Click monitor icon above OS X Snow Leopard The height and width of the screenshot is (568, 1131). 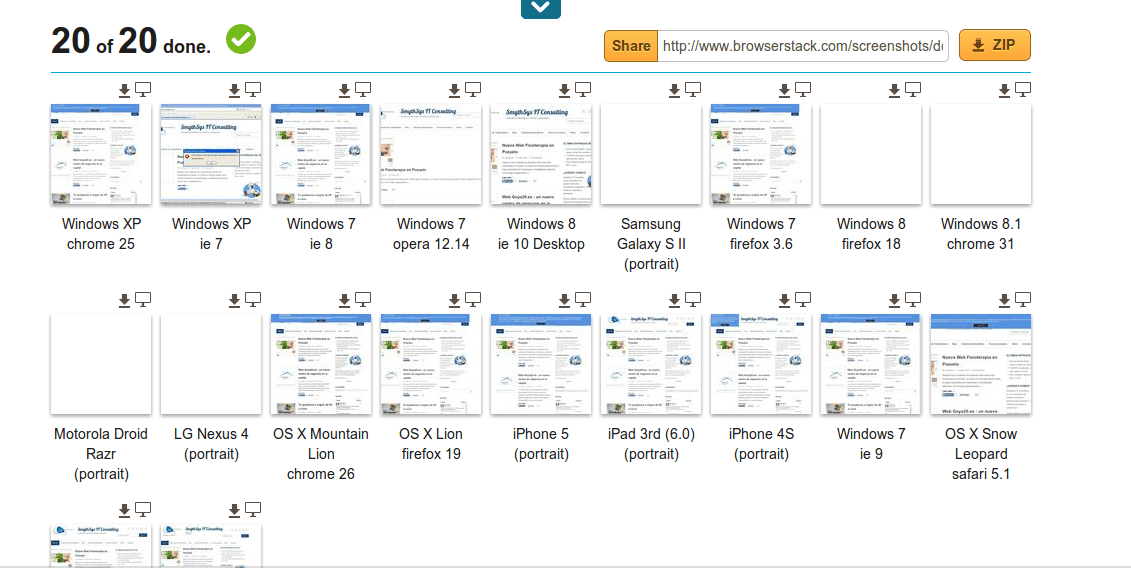1023,300
